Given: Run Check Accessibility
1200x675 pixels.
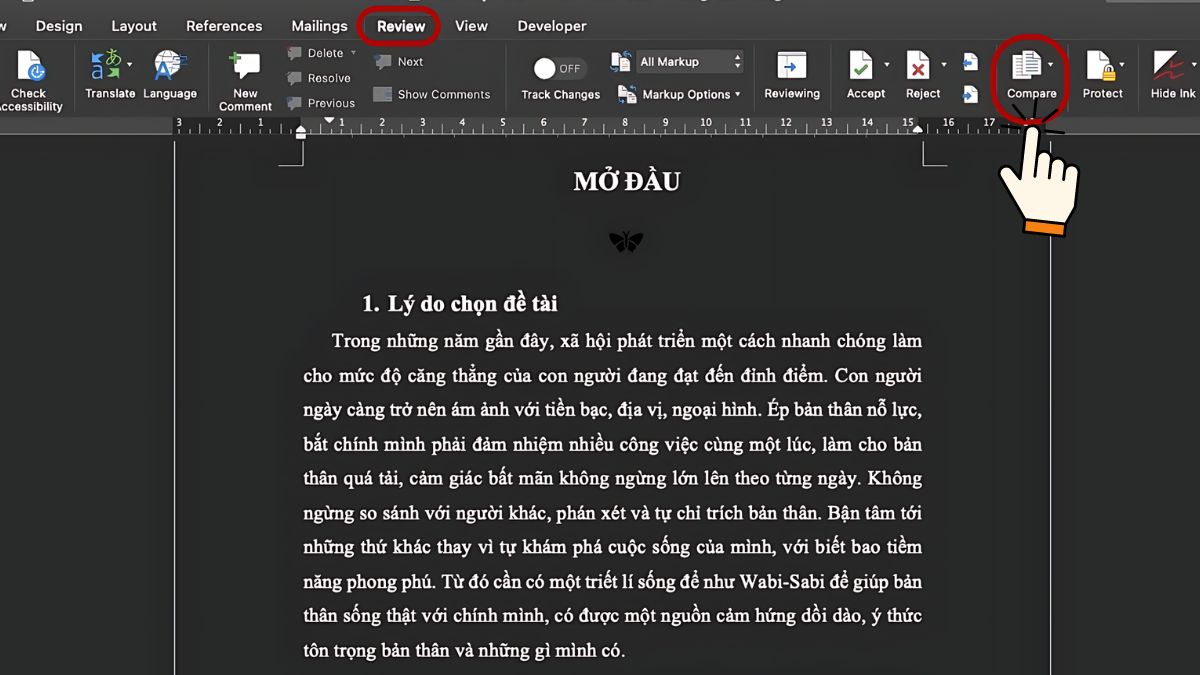Looking at the screenshot, I should [30, 80].
